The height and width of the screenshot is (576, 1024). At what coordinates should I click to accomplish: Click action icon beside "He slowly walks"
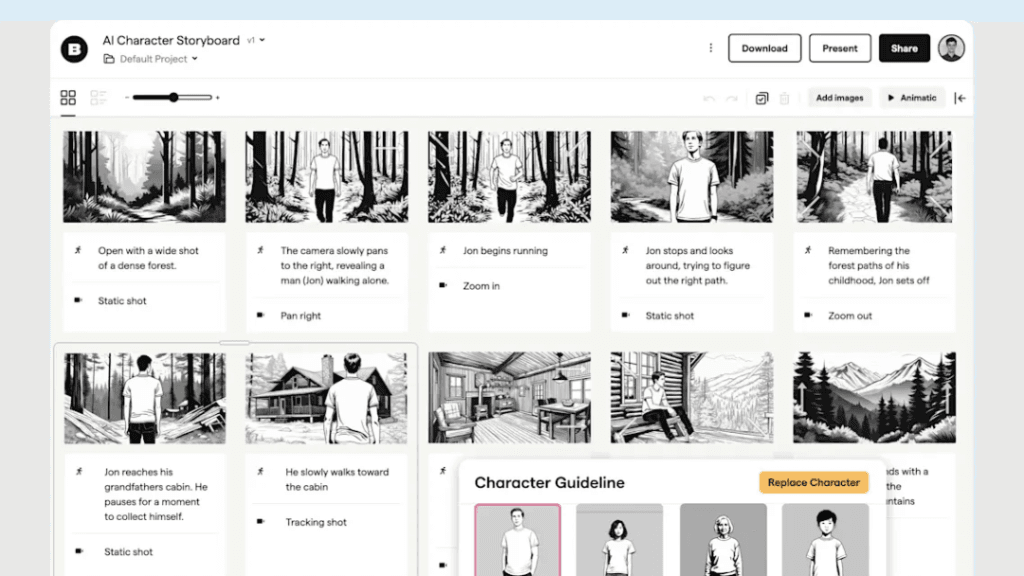point(260,472)
